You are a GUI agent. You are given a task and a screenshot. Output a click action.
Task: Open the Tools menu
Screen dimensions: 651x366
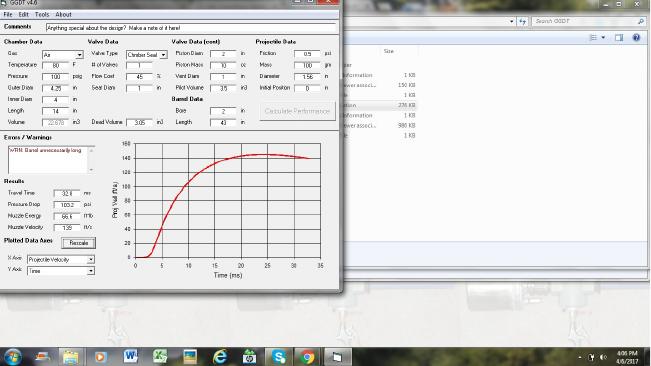pyautogui.click(x=42, y=15)
